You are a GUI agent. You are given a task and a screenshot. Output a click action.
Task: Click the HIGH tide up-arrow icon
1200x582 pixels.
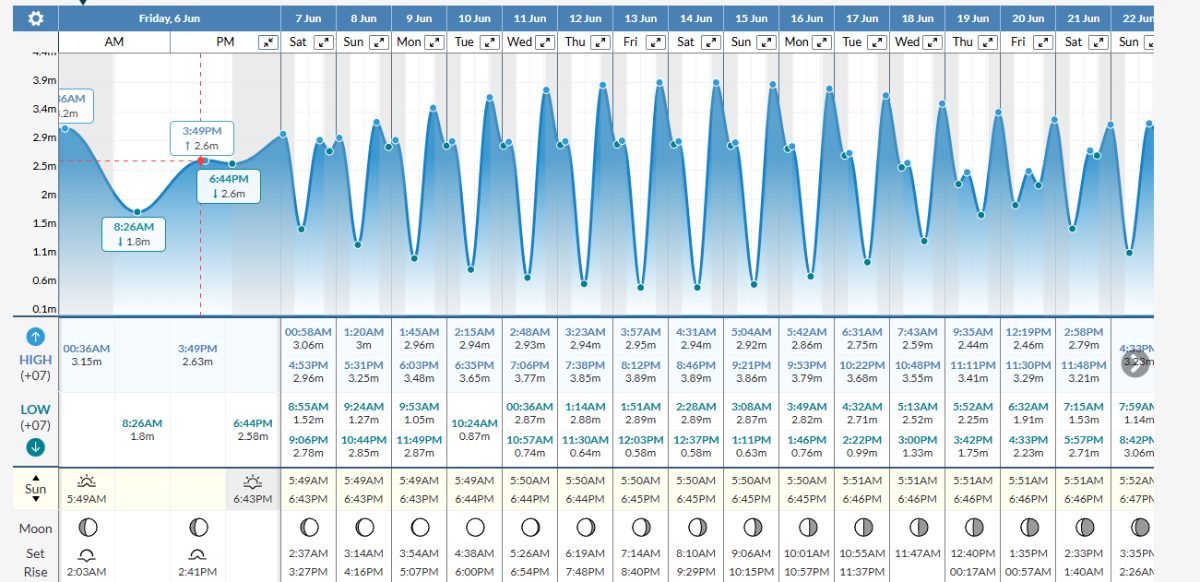pos(35,336)
